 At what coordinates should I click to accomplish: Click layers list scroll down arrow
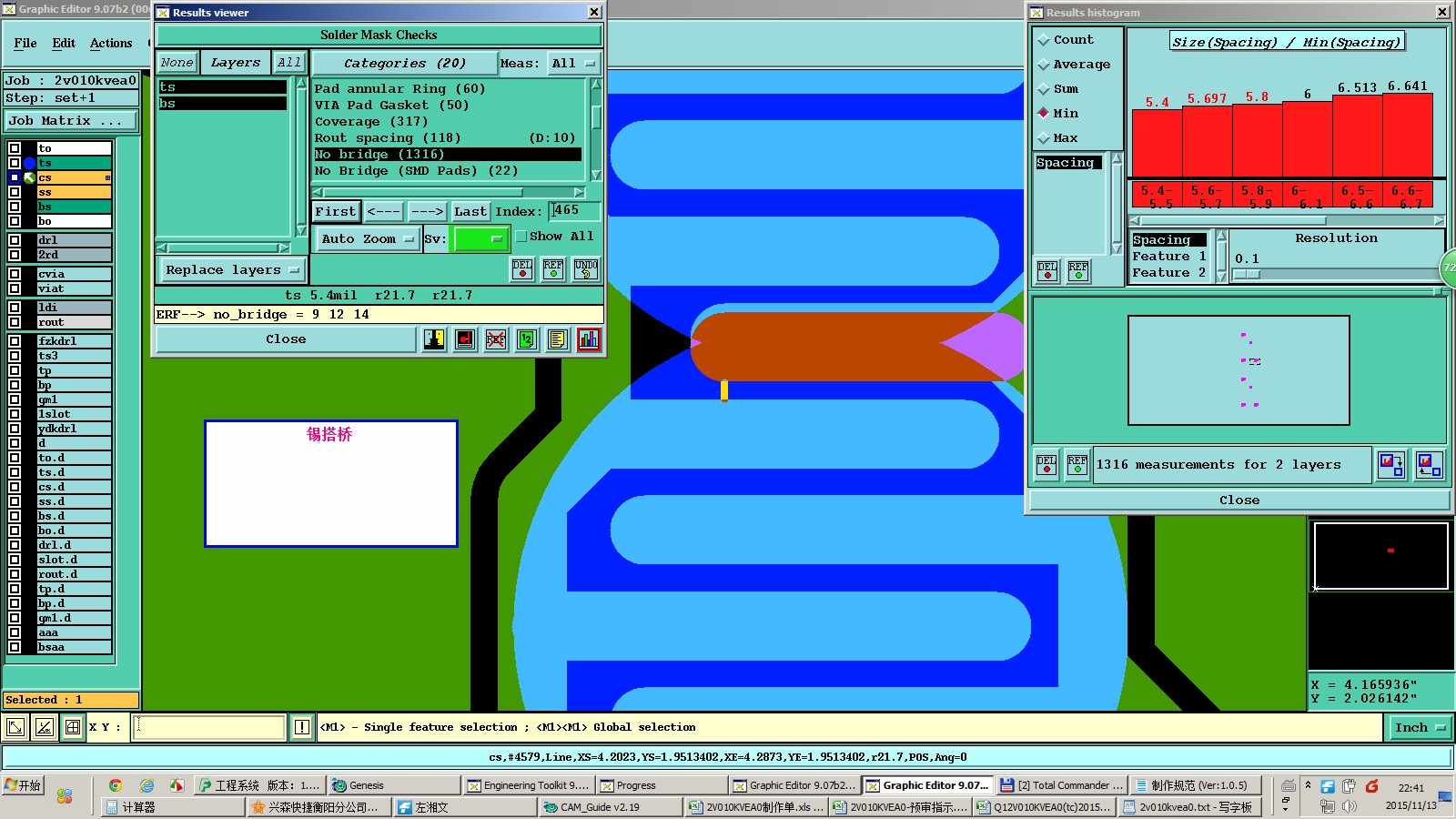coord(301,231)
